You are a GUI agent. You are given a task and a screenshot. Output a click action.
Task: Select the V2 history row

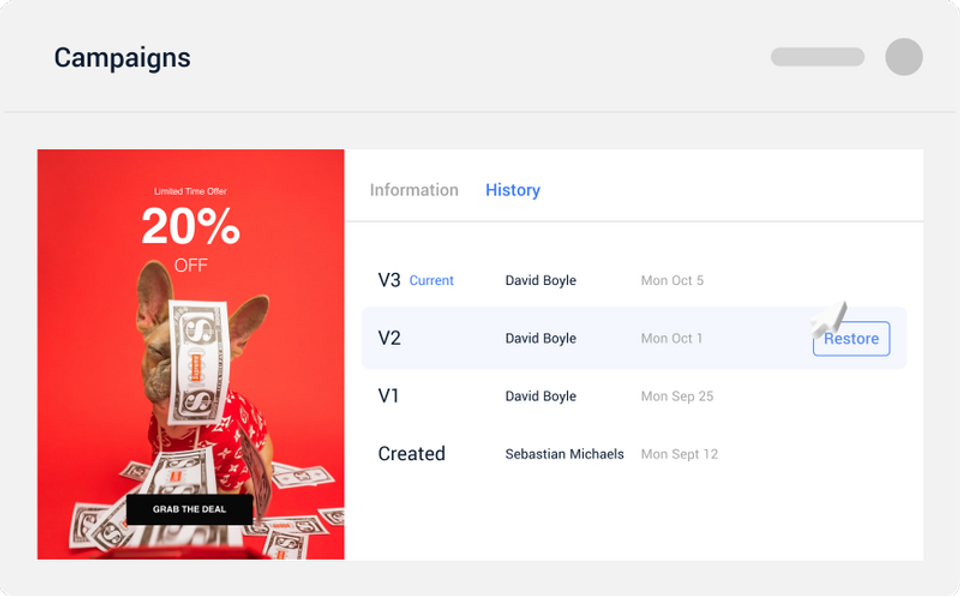634,338
